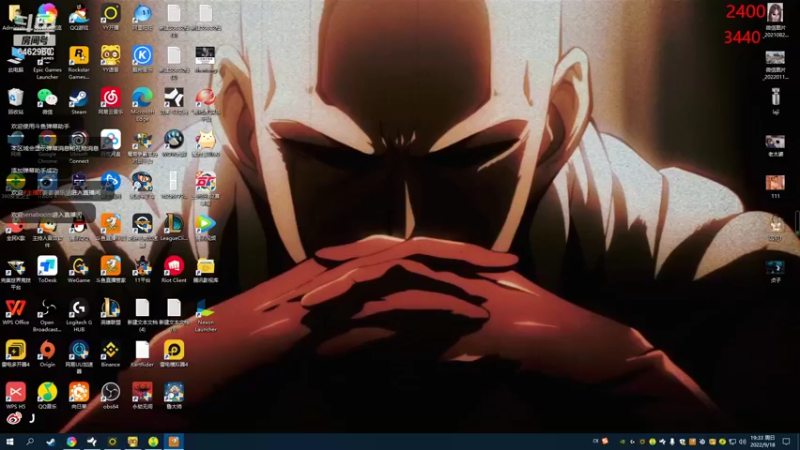The image size is (800, 450).
Task: Open the Tencent Video play icon
Action: point(206,227)
